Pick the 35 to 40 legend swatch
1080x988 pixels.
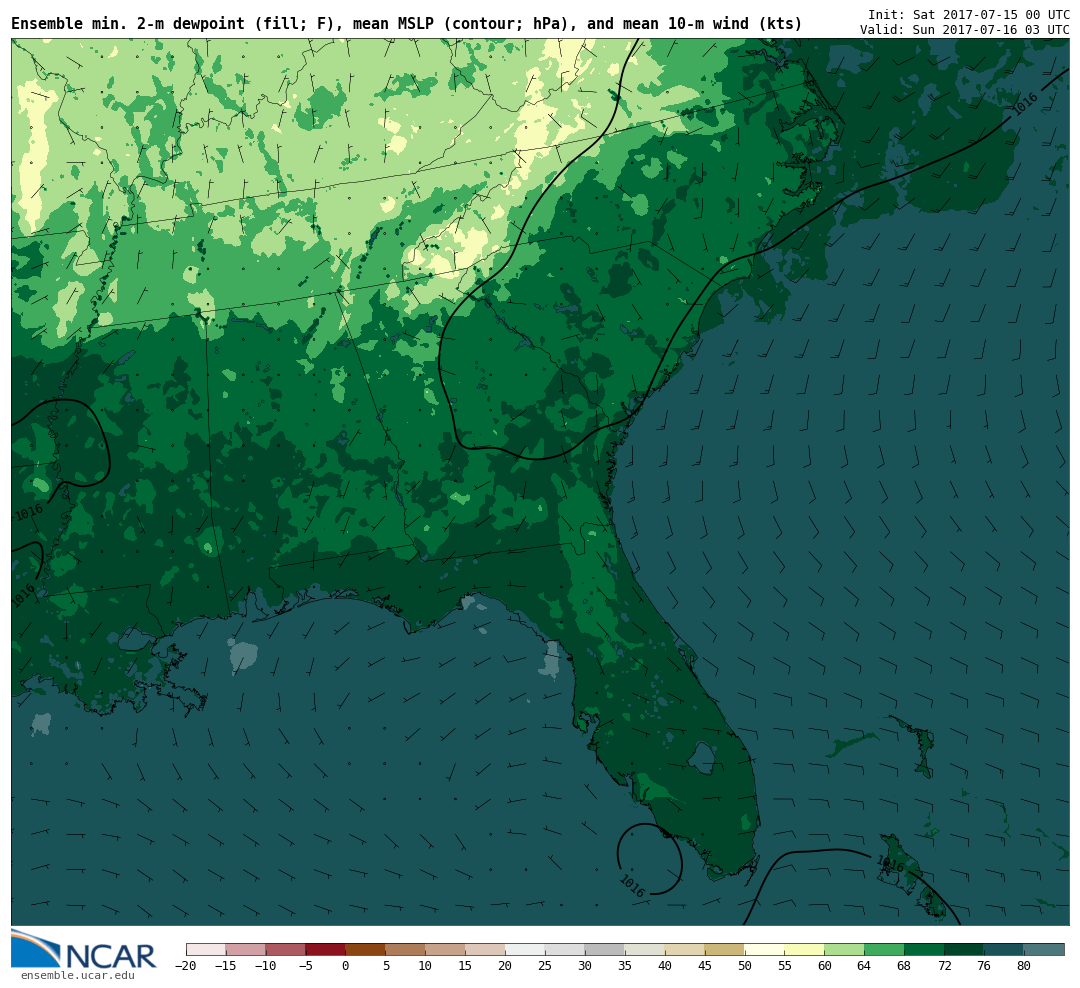click(645, 949)
